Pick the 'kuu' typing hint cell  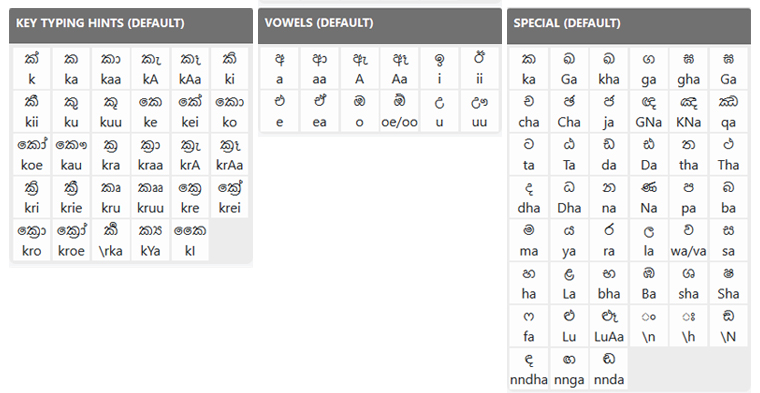[x=111, y=111]
